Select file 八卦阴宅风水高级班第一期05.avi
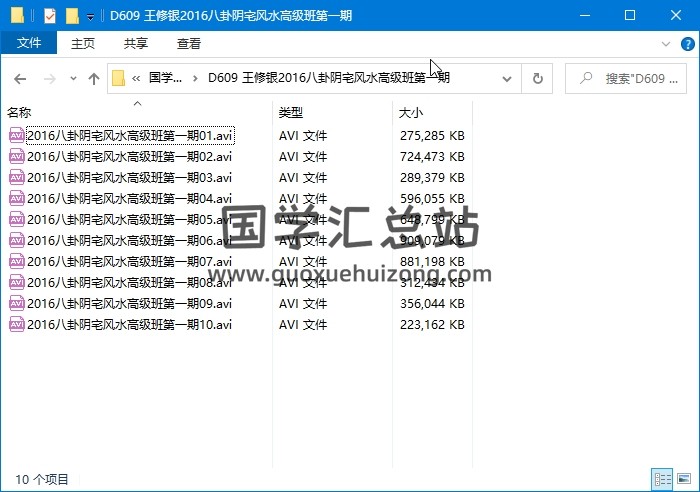 pos(129,219)
